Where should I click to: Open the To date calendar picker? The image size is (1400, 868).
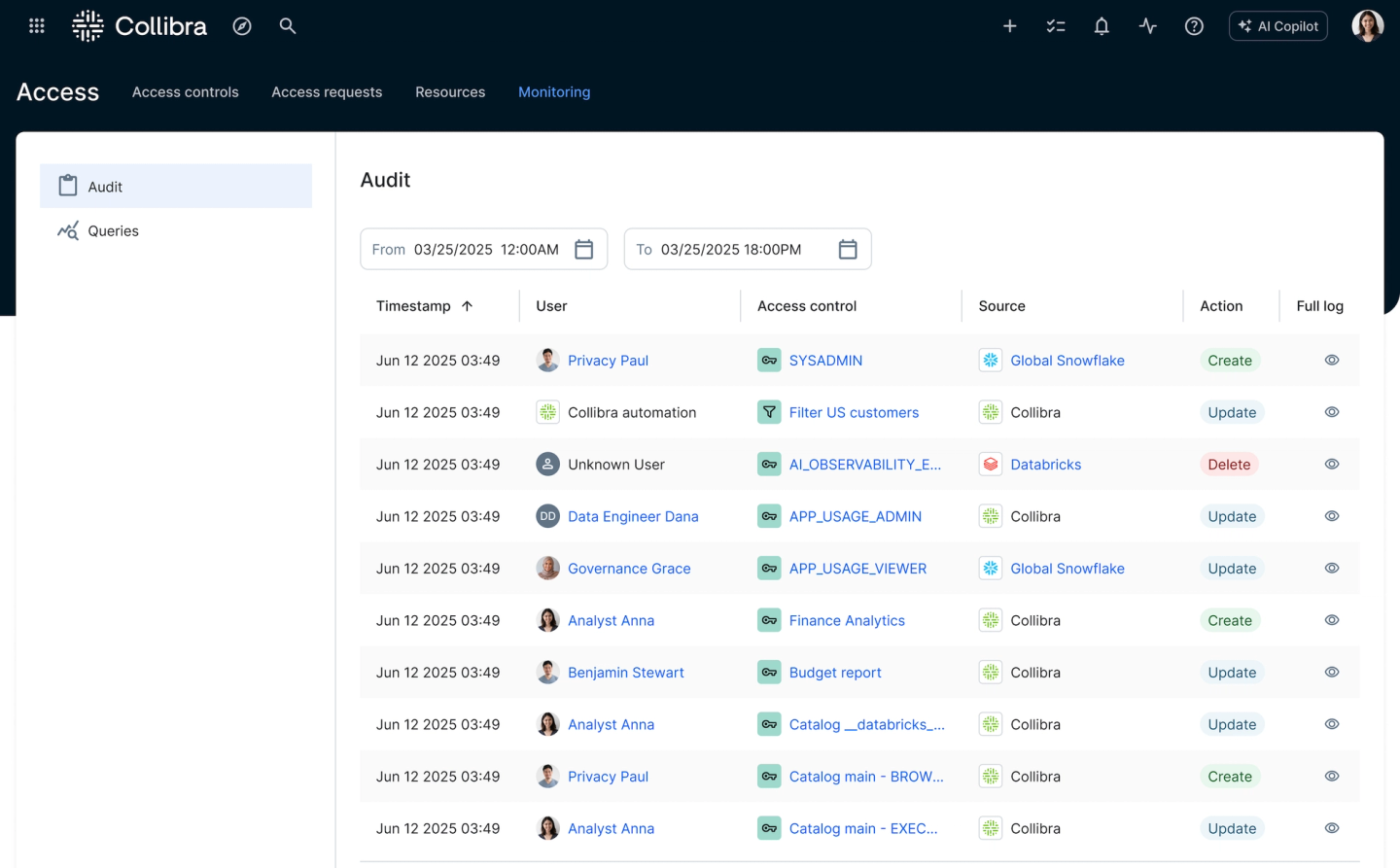(x=848, y=250)
